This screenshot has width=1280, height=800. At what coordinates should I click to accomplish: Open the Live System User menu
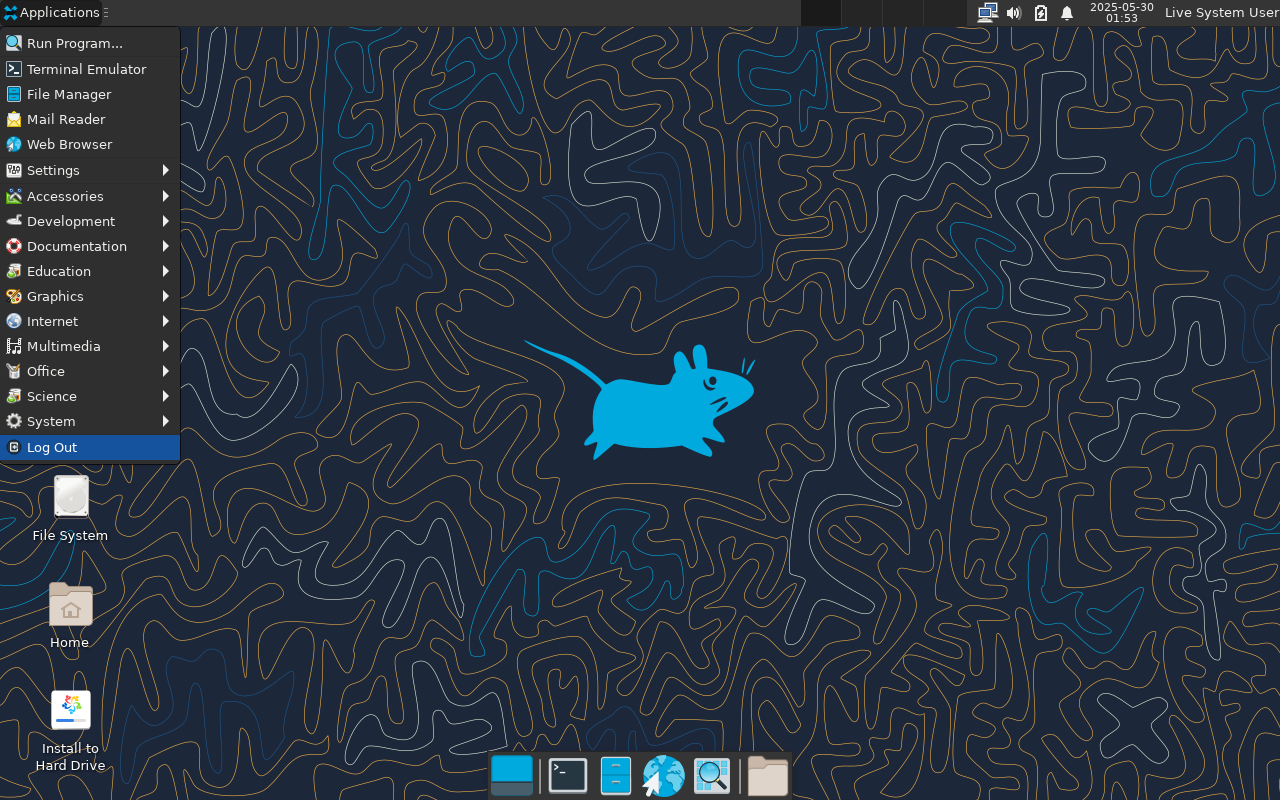tap(1221, 13)
